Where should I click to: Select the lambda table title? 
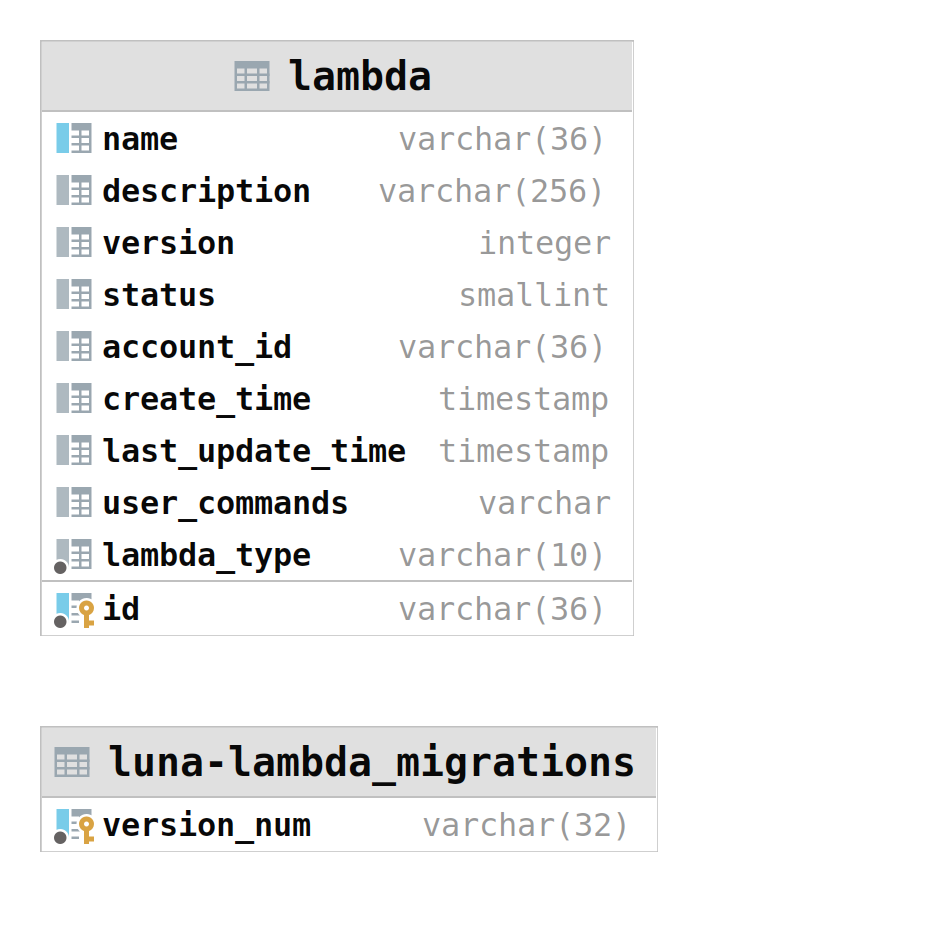(359, 77)
